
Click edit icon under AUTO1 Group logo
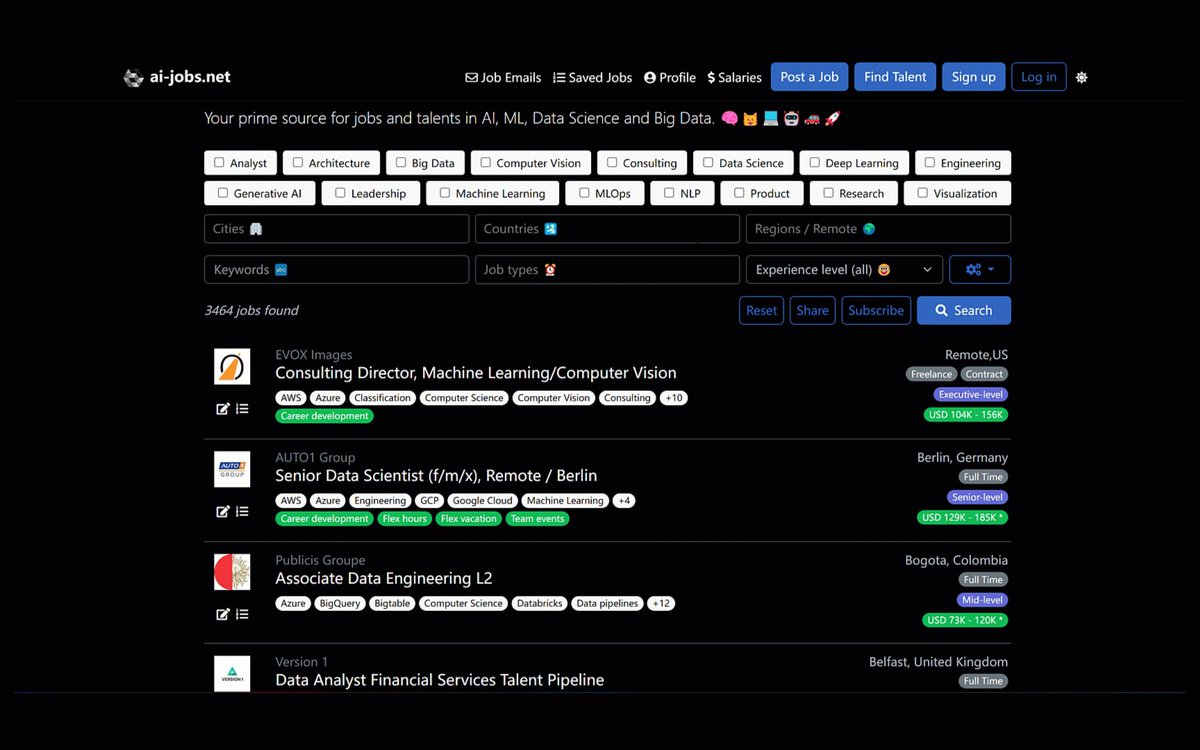click(223, 511)
